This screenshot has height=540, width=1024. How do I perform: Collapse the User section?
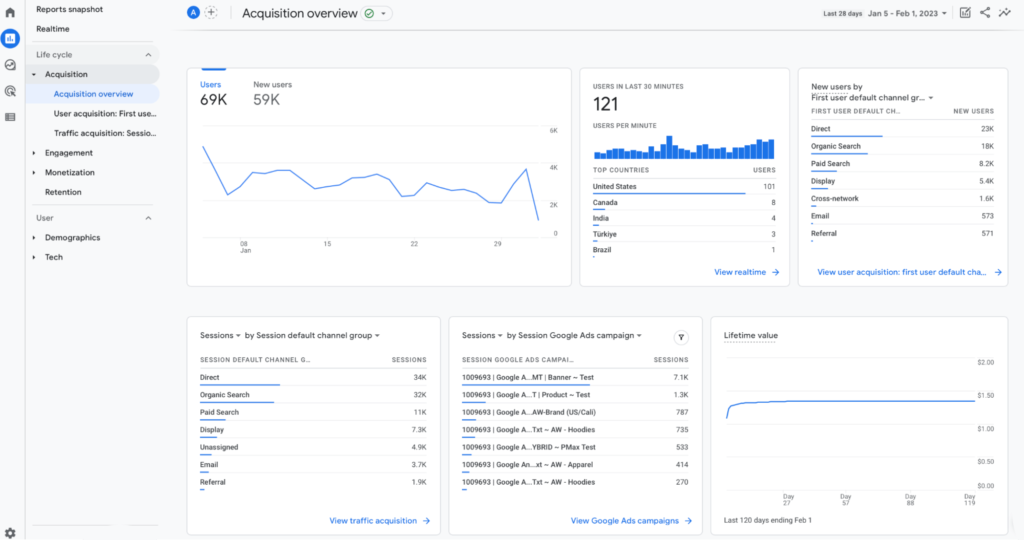point(148,218)
